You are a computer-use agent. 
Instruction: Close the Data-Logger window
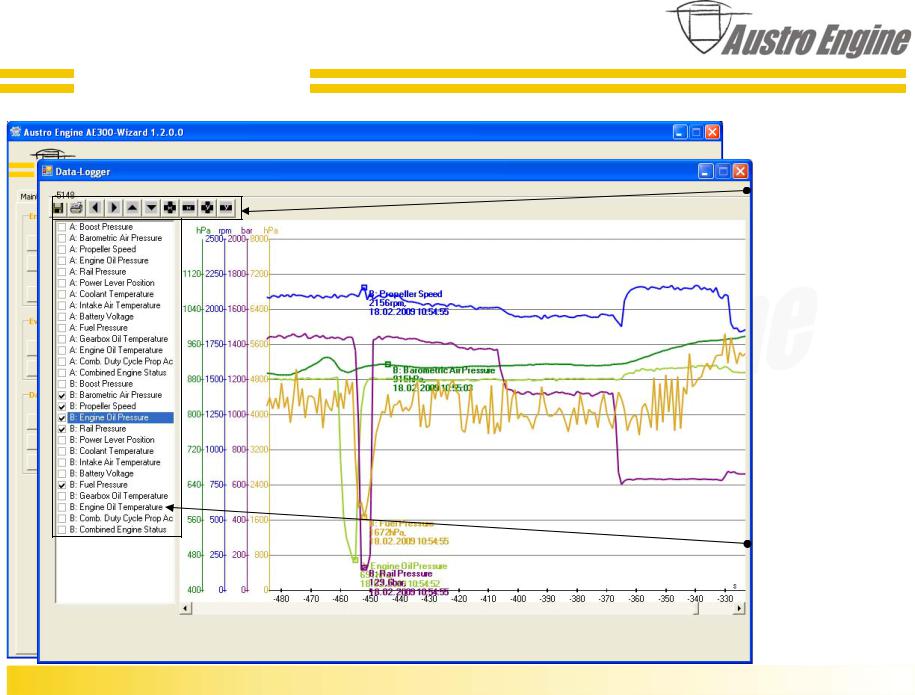pyautogui.click(x=740, y=171)
